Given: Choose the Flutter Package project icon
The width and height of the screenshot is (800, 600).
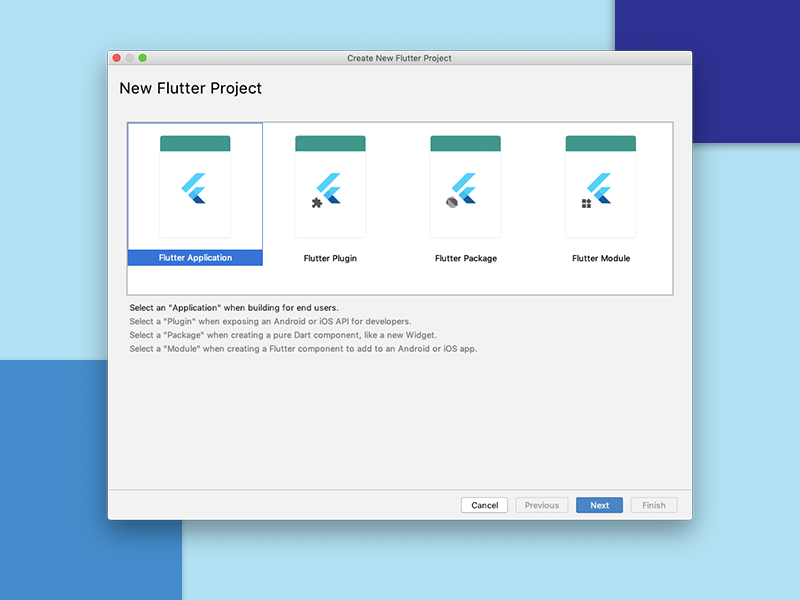Looking at the screenshot, I should [x=465, y=186].
